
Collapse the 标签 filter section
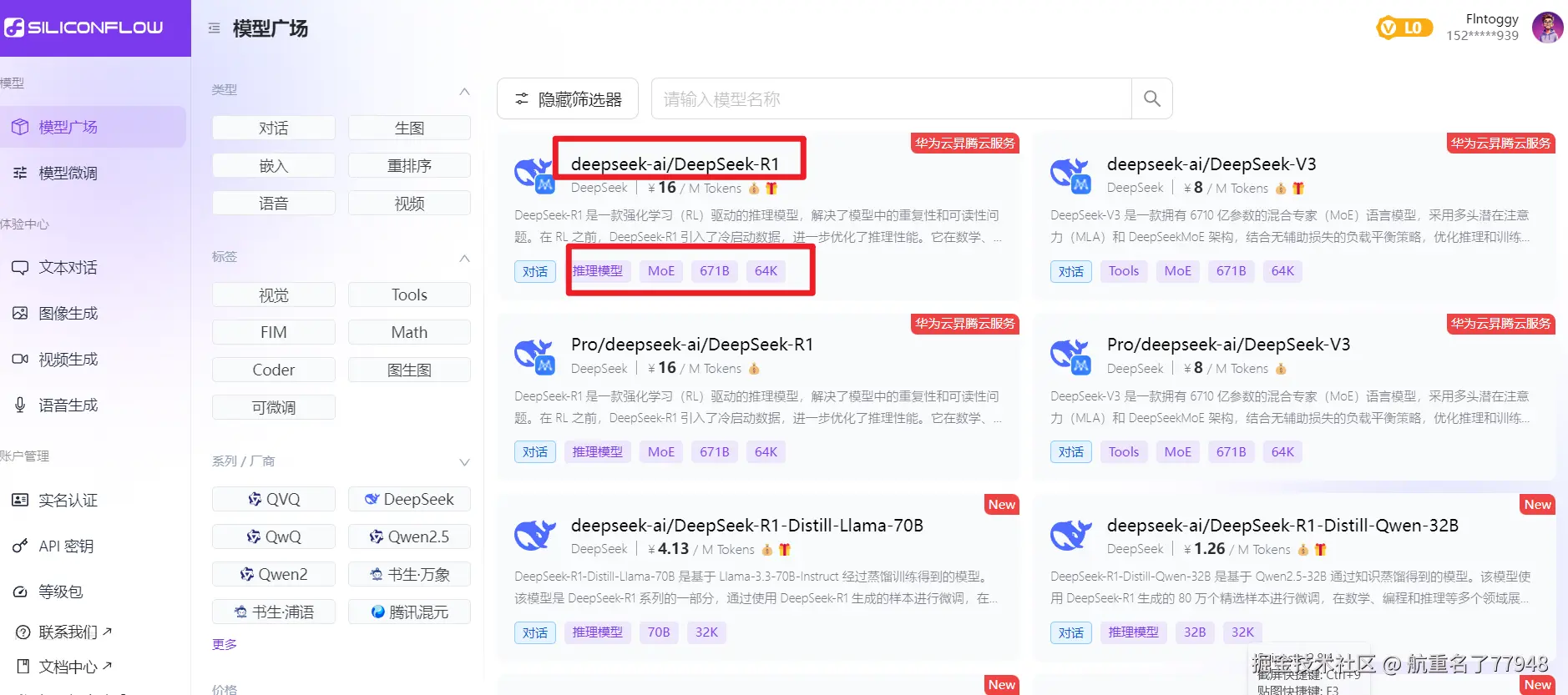click(464, 258)
